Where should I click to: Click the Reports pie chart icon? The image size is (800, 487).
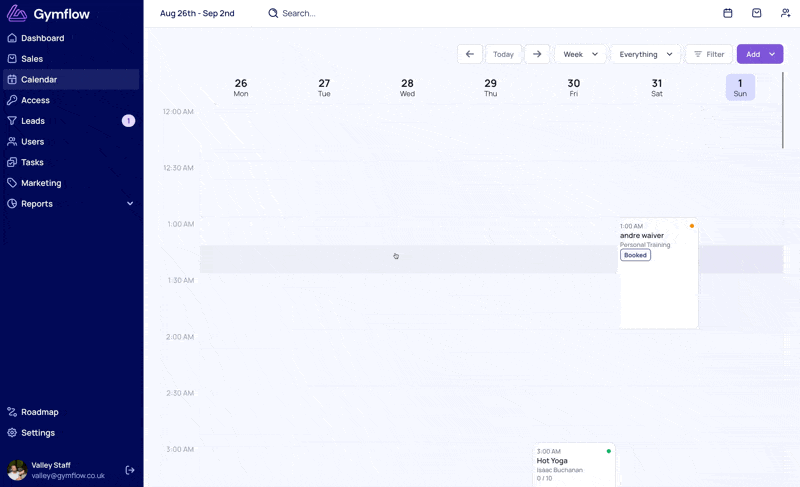(12, 203)
